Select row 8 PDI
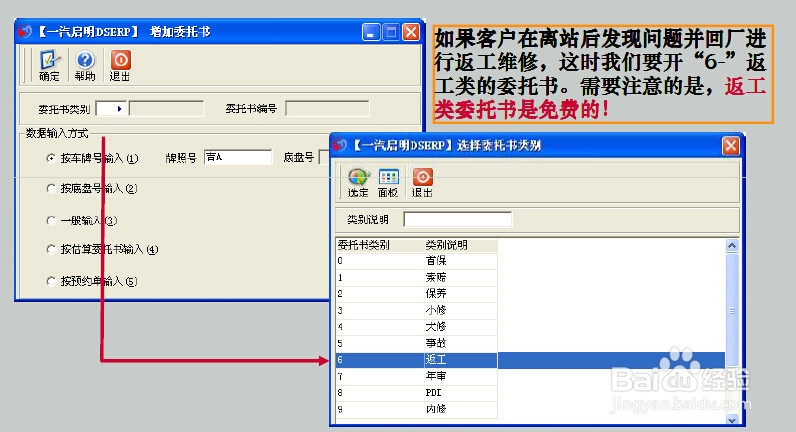The image size is (796, 432). pos(416,393)
